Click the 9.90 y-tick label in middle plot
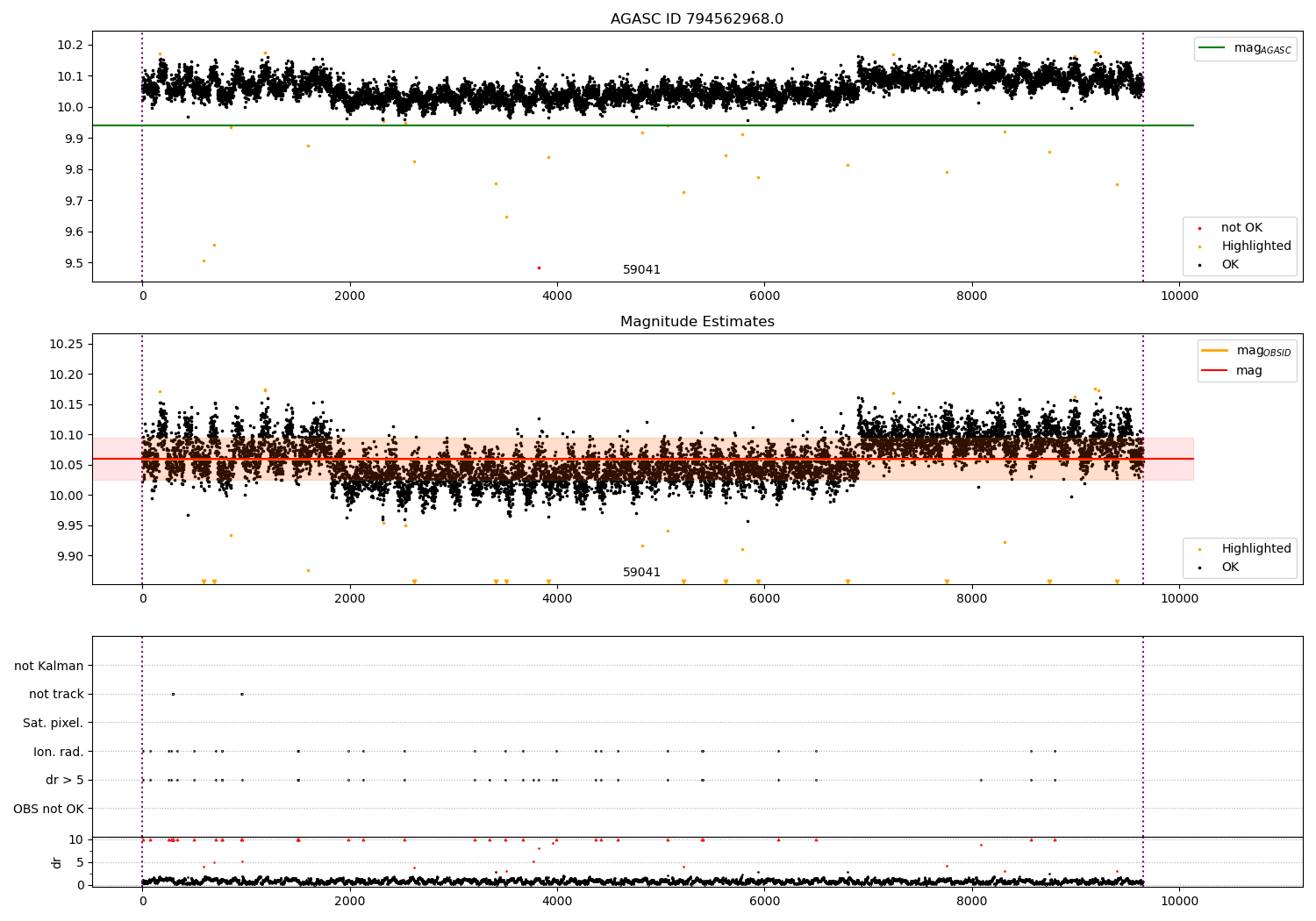The width and height of the screenshot is (1316, 921). point(72,556)
